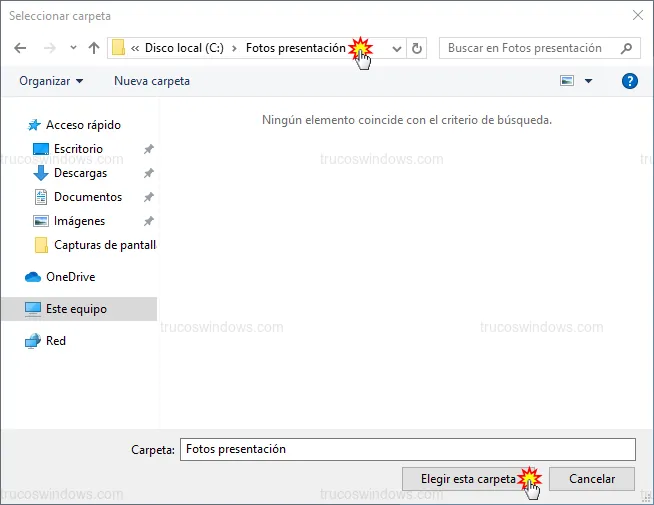Image resolution: width=654 pixels, height=505 pixels.
Task: Click the Back navigation arrow
Action: (x=19, y=48)
